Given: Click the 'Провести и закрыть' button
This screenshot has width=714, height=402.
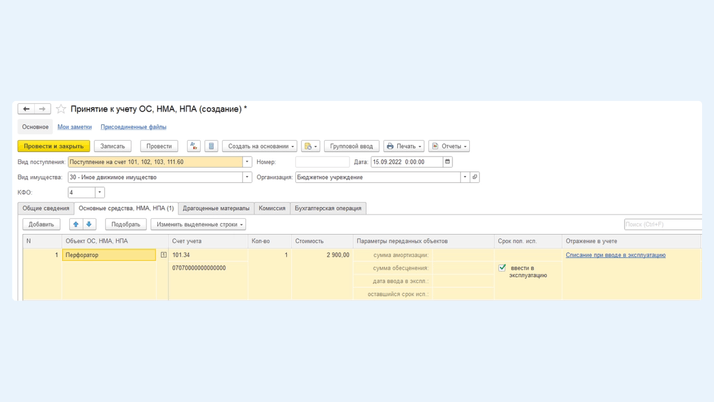Looking at the screenshot, I should 54,146.
